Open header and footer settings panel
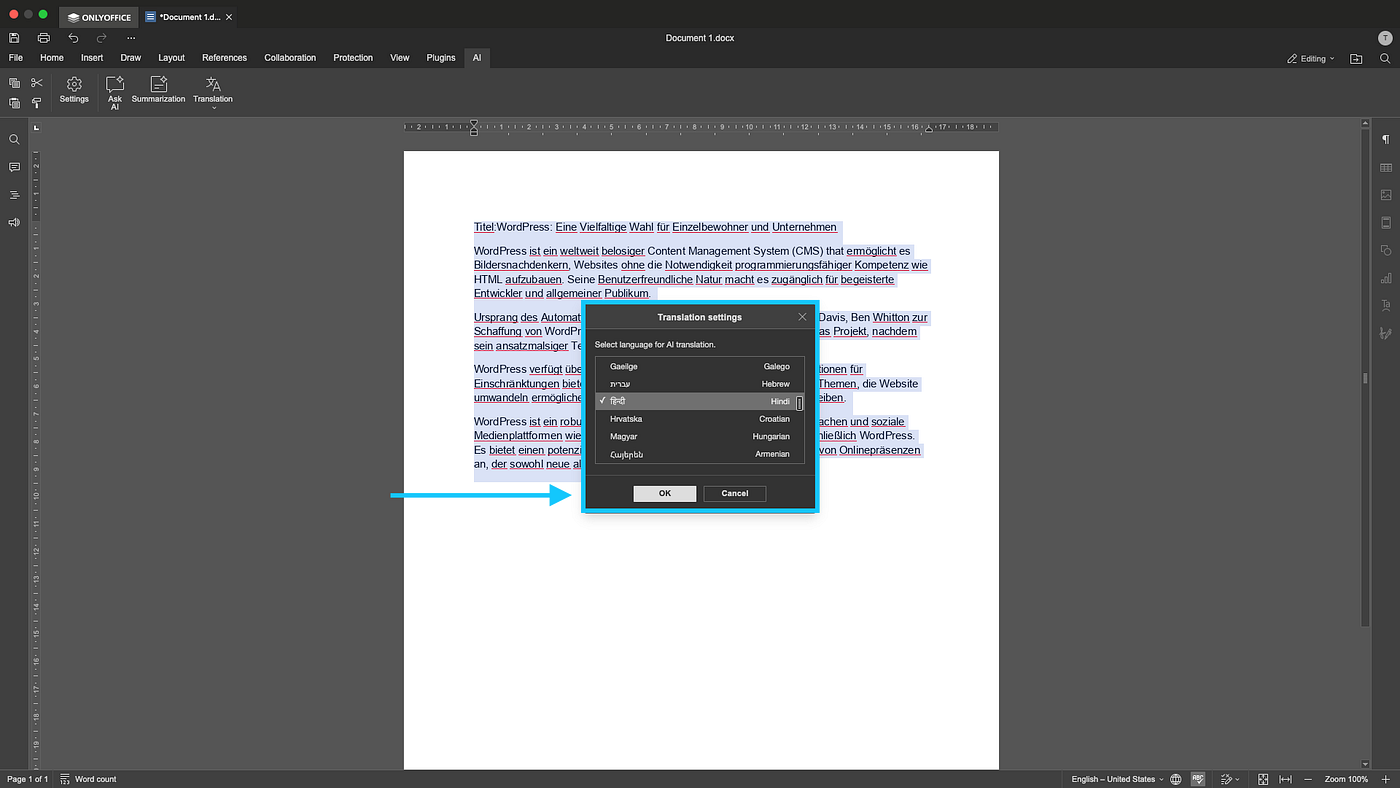Viewport: 1400px width, 788px height. pyautogui.click(x=1386, y=222)
